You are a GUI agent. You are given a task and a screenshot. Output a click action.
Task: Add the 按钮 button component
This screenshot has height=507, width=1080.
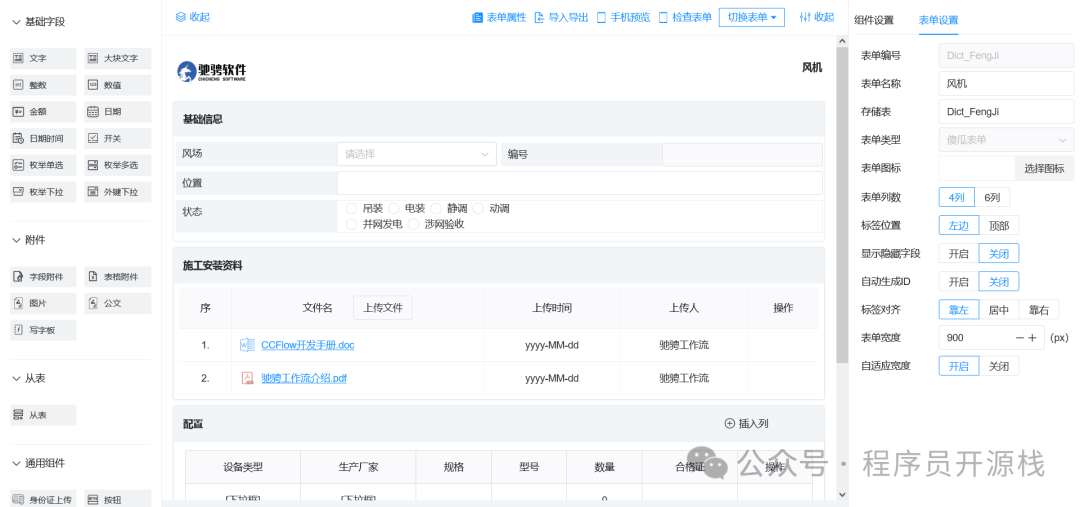click(117, 499)
